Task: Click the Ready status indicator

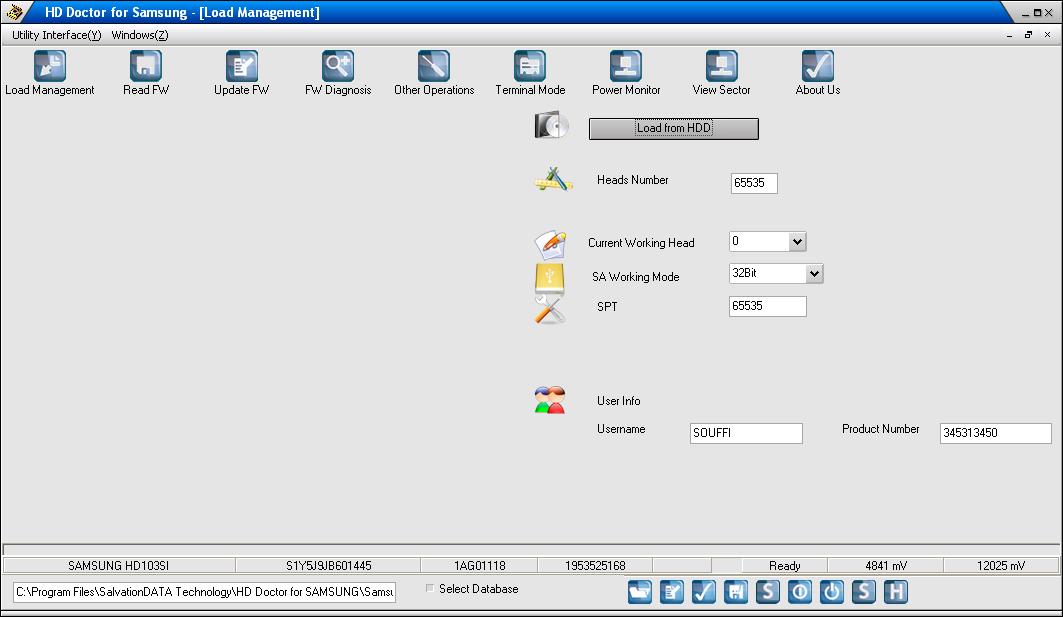Action: pyautogui.click(x=784, y=565)
